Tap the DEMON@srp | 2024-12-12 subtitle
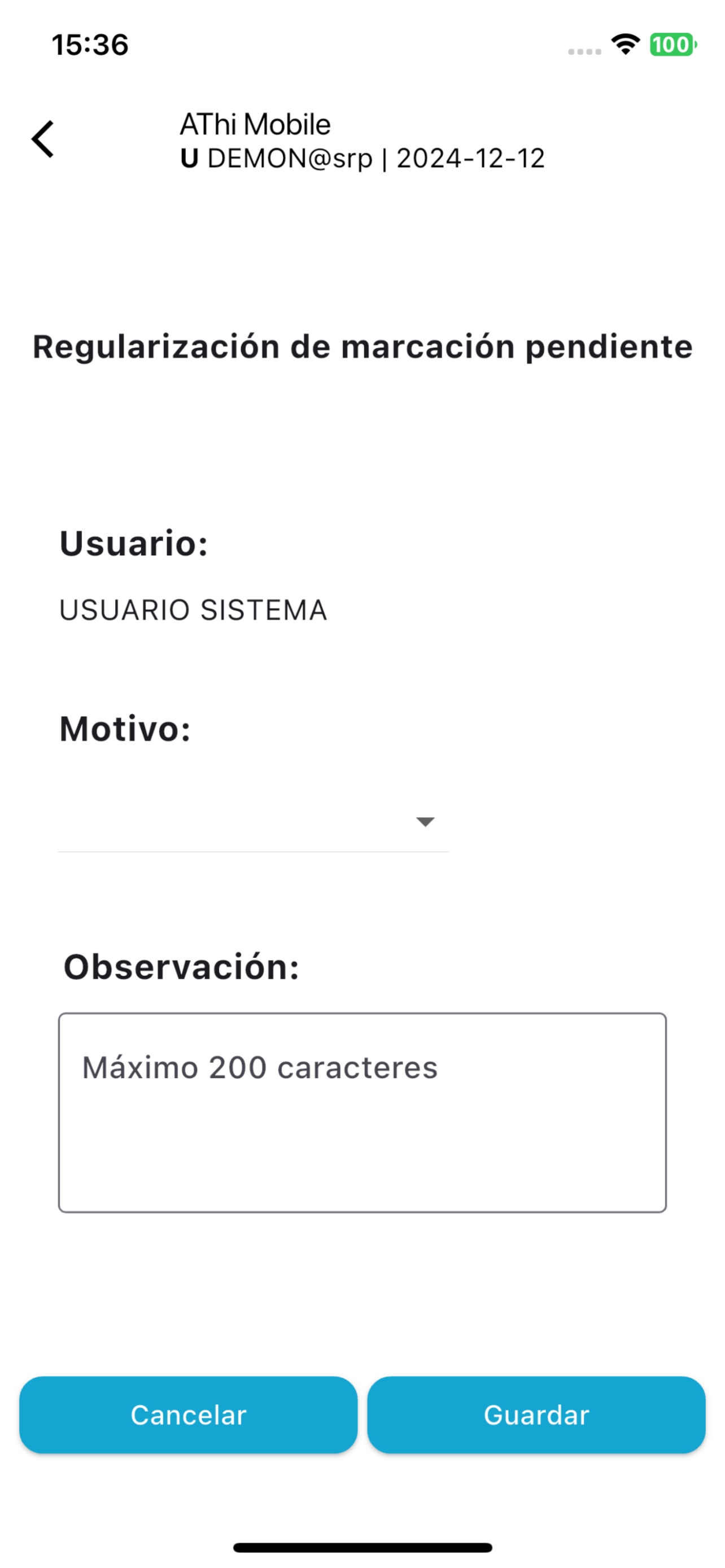The width and height of the screenshot is (725, 1568). (376, 159)
